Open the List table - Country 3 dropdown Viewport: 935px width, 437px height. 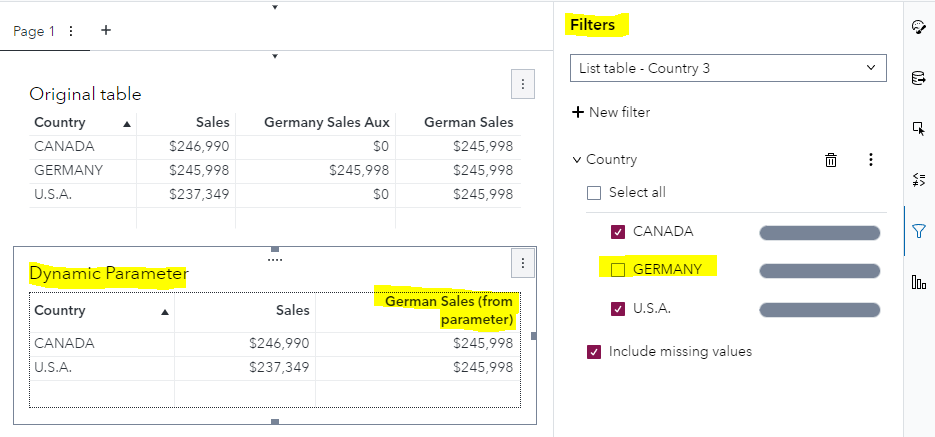727,68
